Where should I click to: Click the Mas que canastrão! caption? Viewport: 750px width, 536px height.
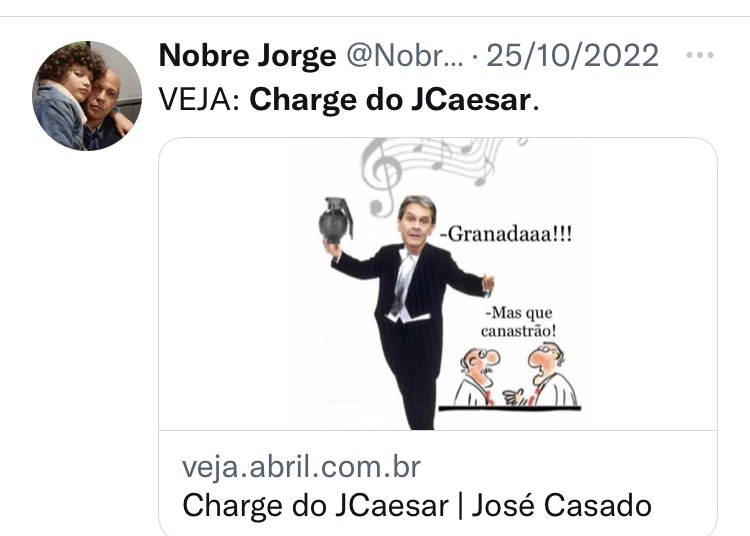tap(519, 321)
